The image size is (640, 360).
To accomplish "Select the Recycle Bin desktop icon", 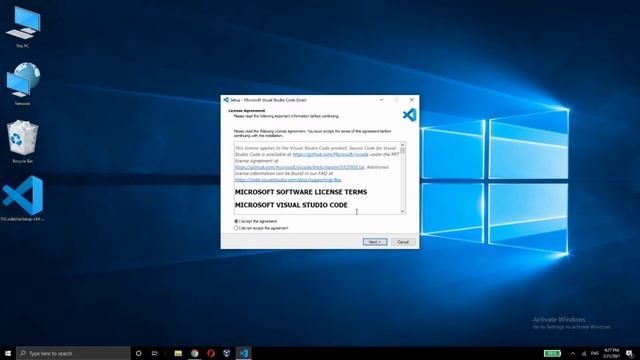I will click(22, 141).
